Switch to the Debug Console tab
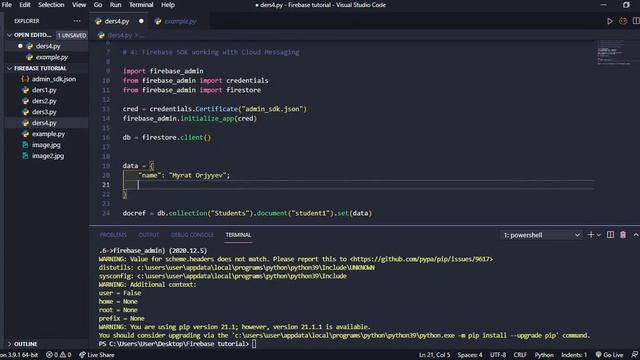The width and height of the screenshot is (640, 360). 192,235
